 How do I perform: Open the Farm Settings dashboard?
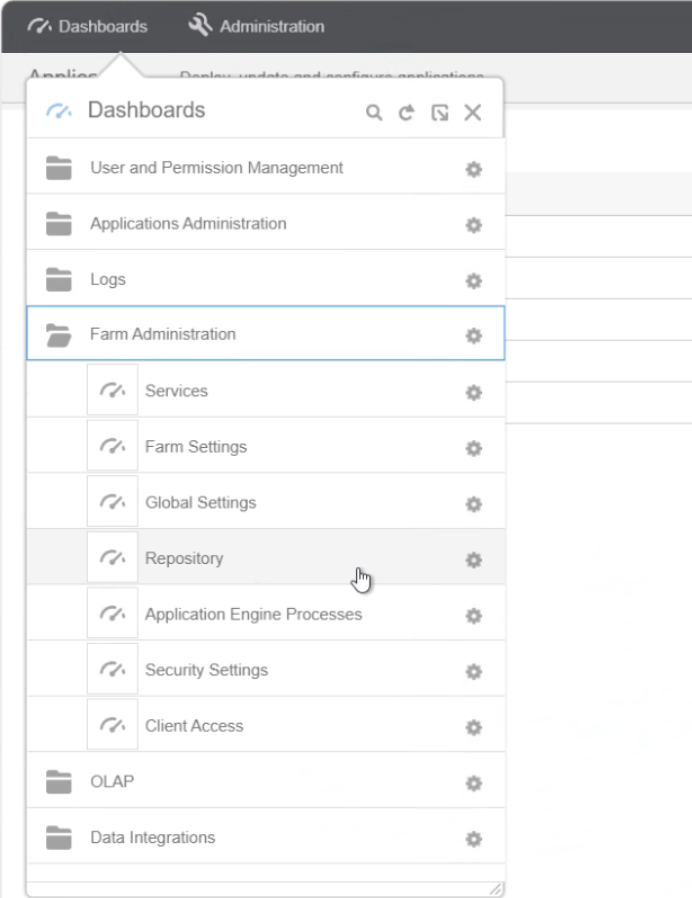pyautogui.click(x=266, y=446)
